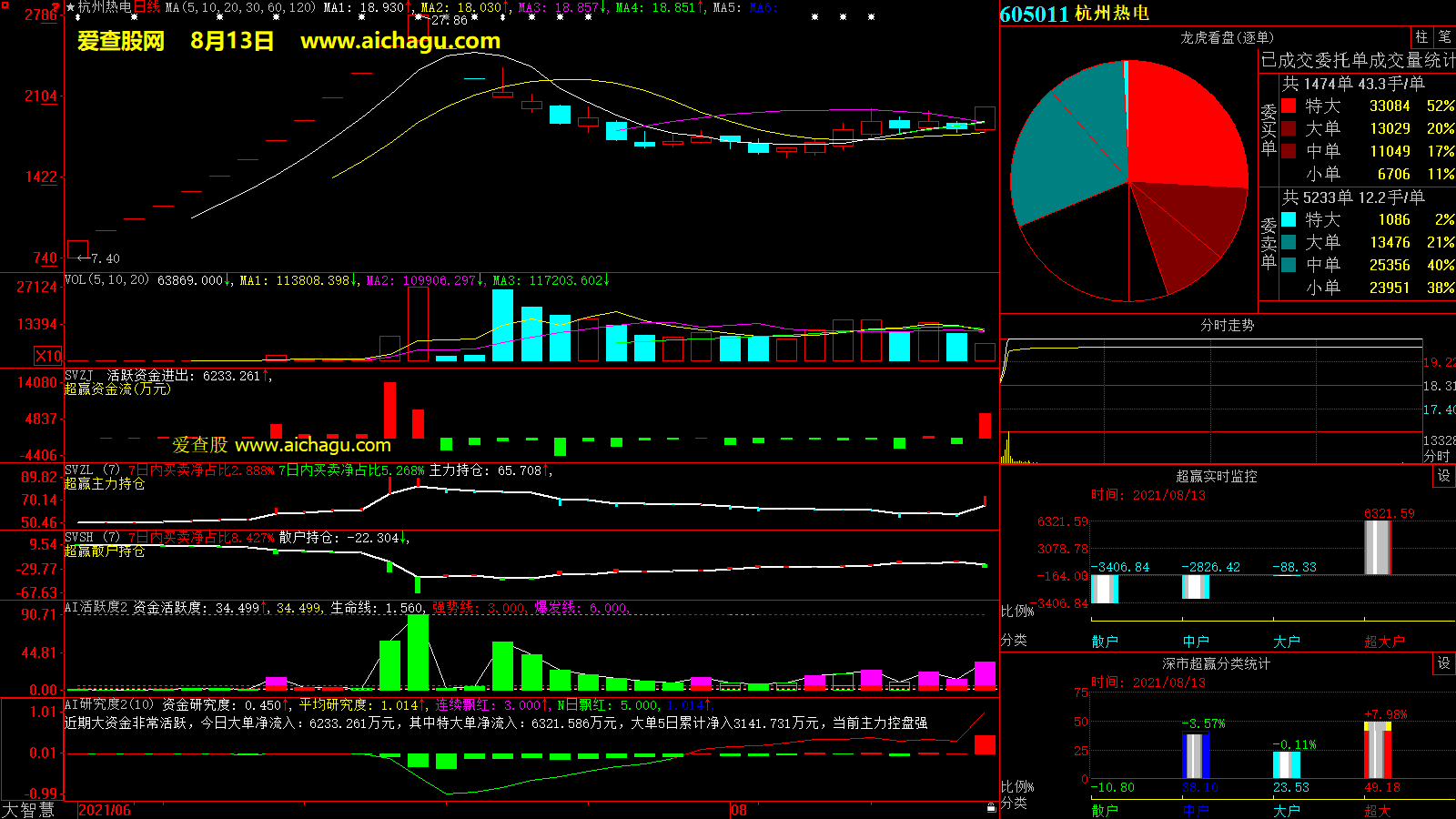Screen dimensions: 1456x819
Task: Click the lock icon on the bottom timeline
Action: pos(991,807)
